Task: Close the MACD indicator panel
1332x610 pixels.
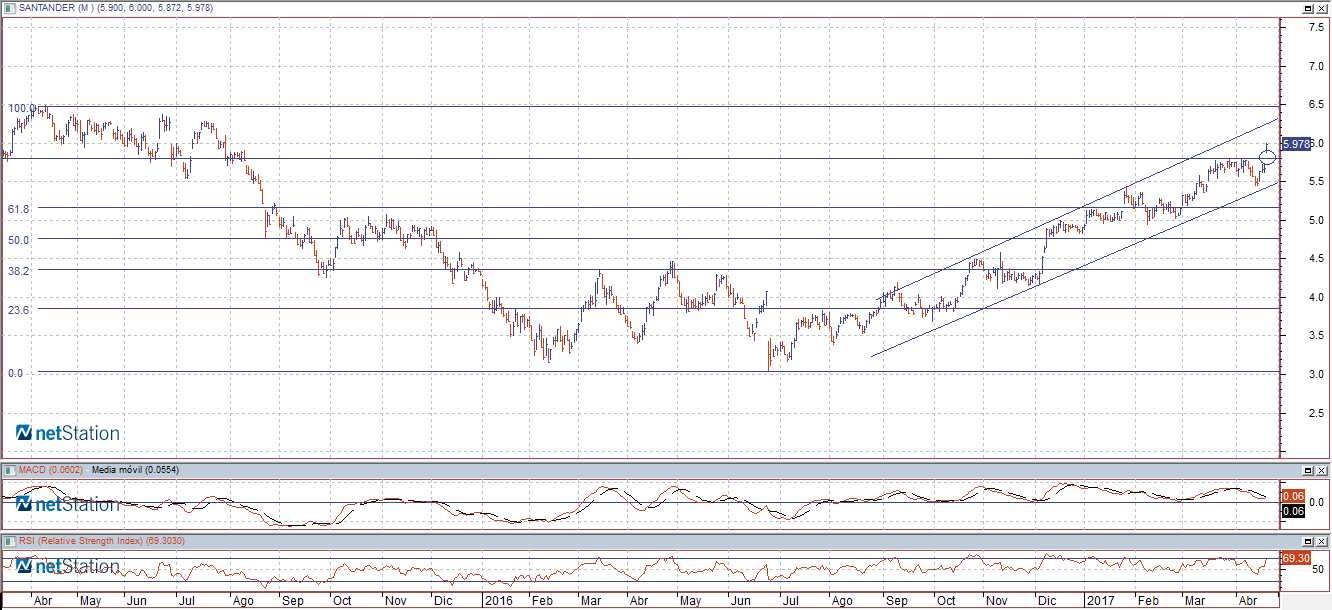Action: [x=1321, y=470]
